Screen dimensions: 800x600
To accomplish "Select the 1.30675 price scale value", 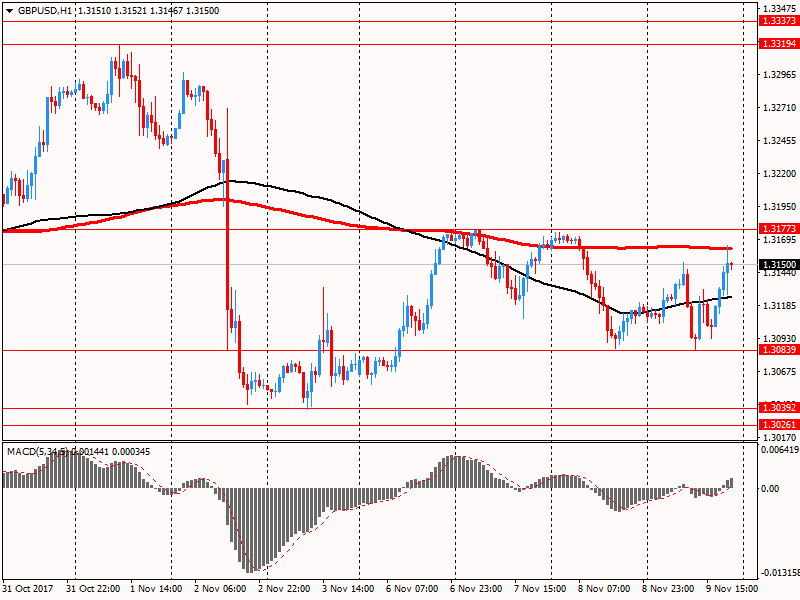I will pyautogui.click(x=779, y=371).
